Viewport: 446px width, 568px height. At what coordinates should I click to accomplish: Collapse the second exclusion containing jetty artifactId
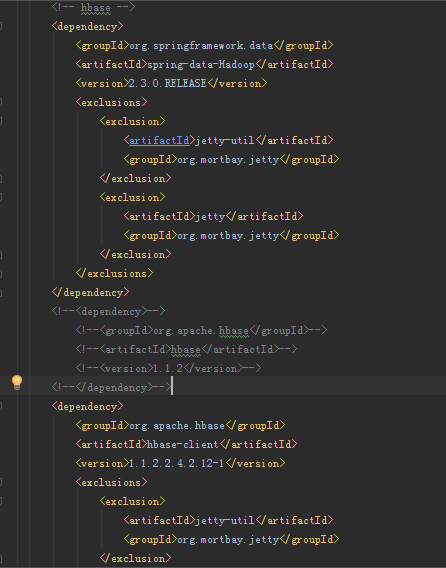(1, 197)
